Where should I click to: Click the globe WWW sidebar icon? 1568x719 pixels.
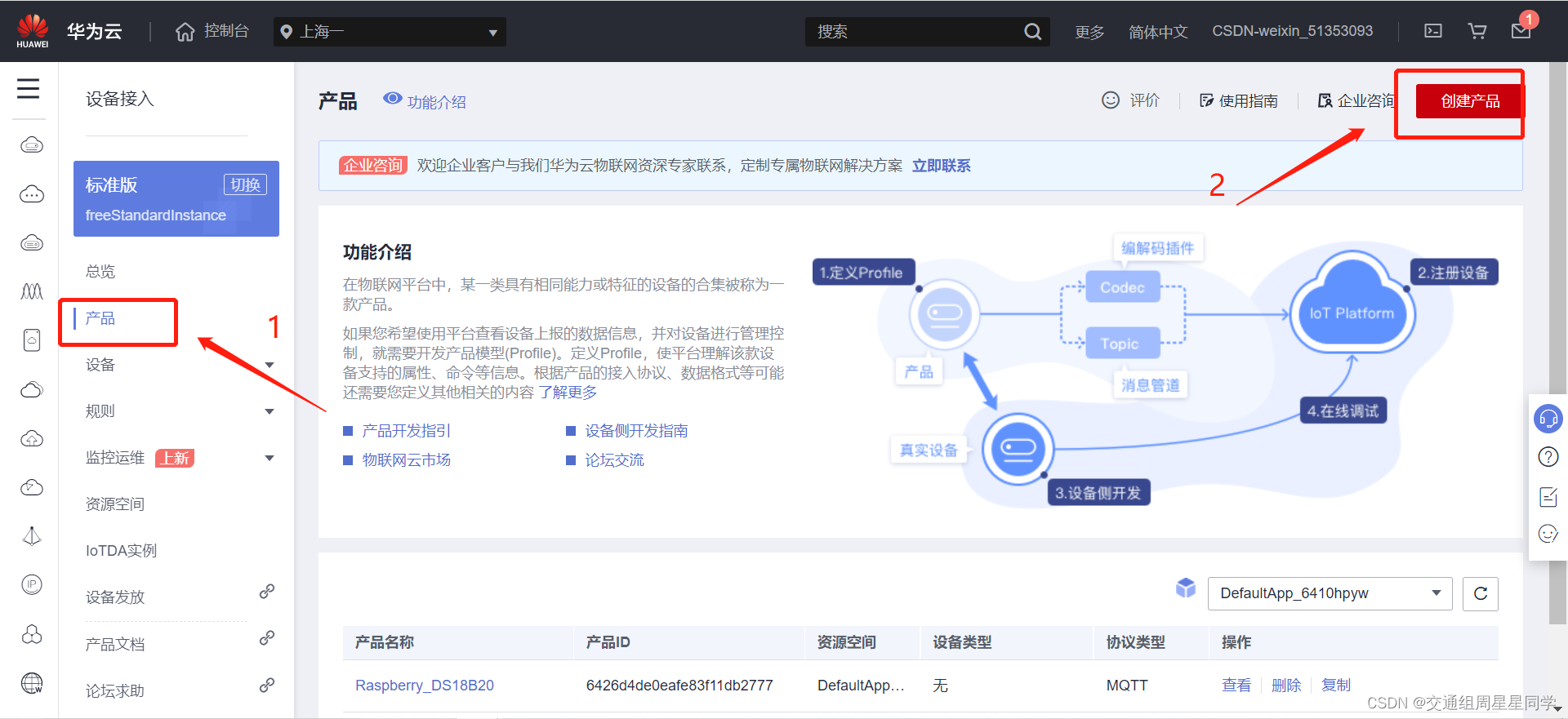click(32, 683)
